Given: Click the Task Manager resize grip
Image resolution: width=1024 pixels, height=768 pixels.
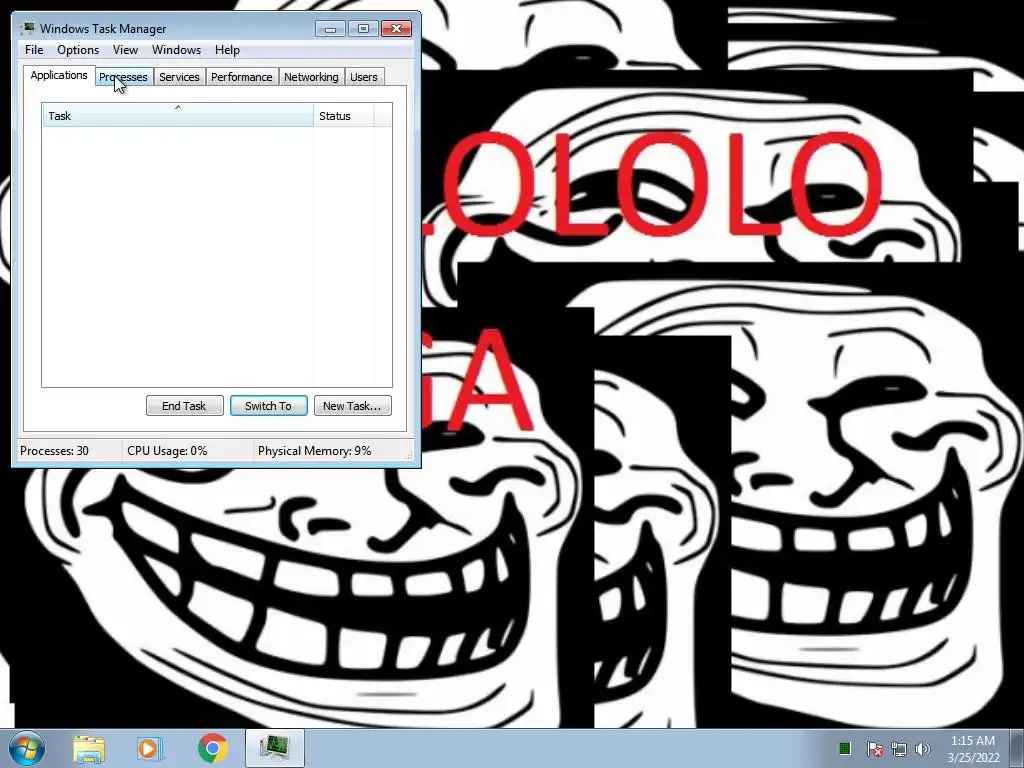Looking at the screenshot, I should [x=409, y=455].
